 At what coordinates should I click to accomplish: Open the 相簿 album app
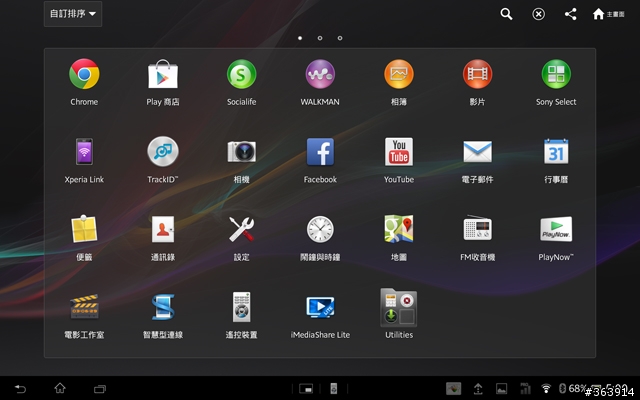pos(399,74)
